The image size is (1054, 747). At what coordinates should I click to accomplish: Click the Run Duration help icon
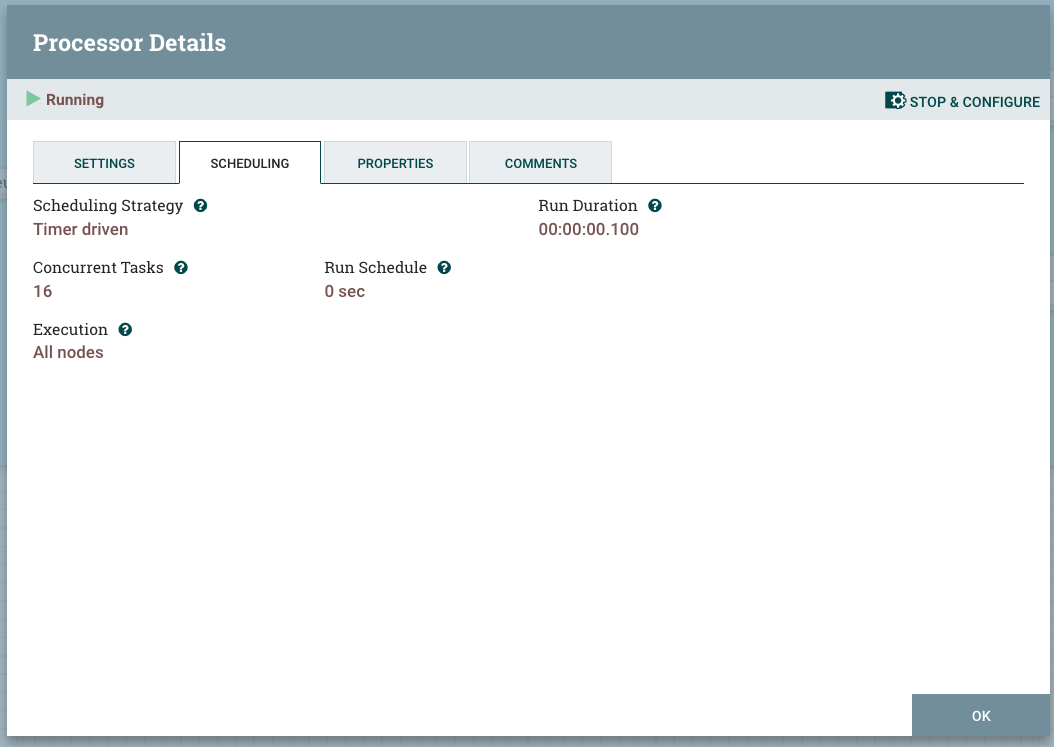pos(655,206)
